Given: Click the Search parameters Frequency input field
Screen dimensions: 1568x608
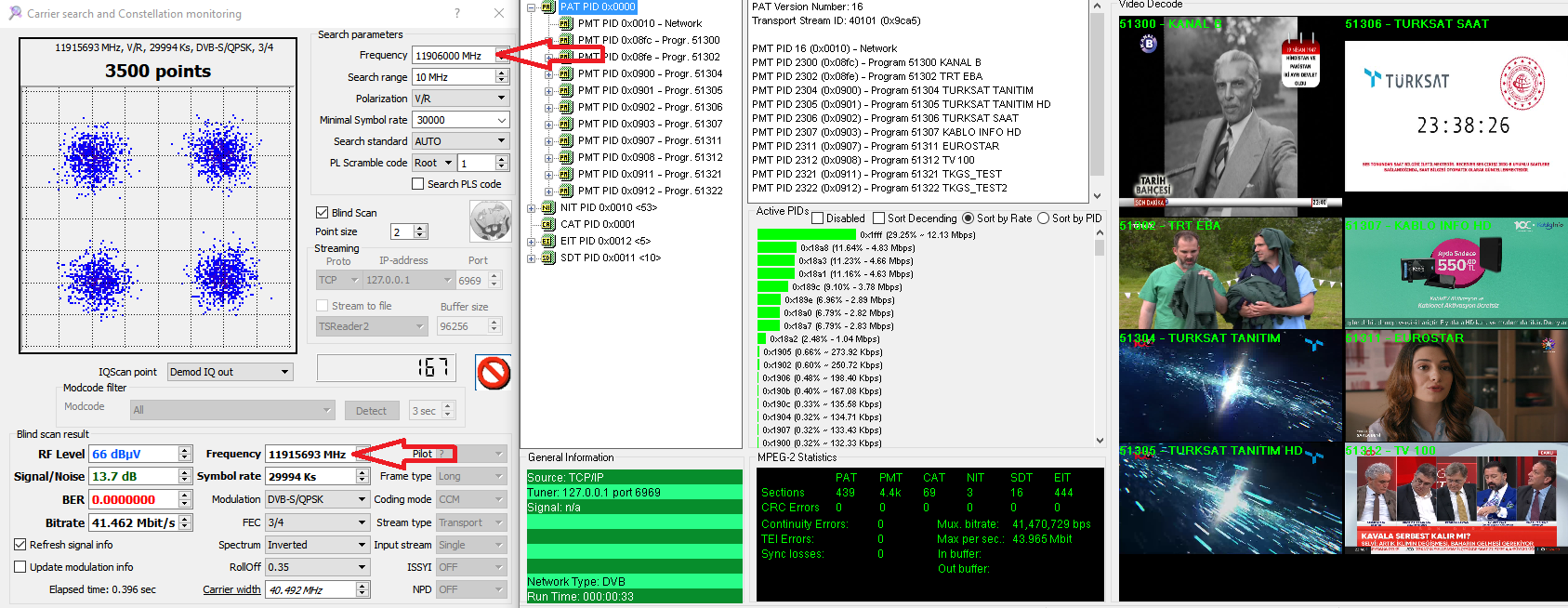Looking at the screenshot, I should point(455,56).
